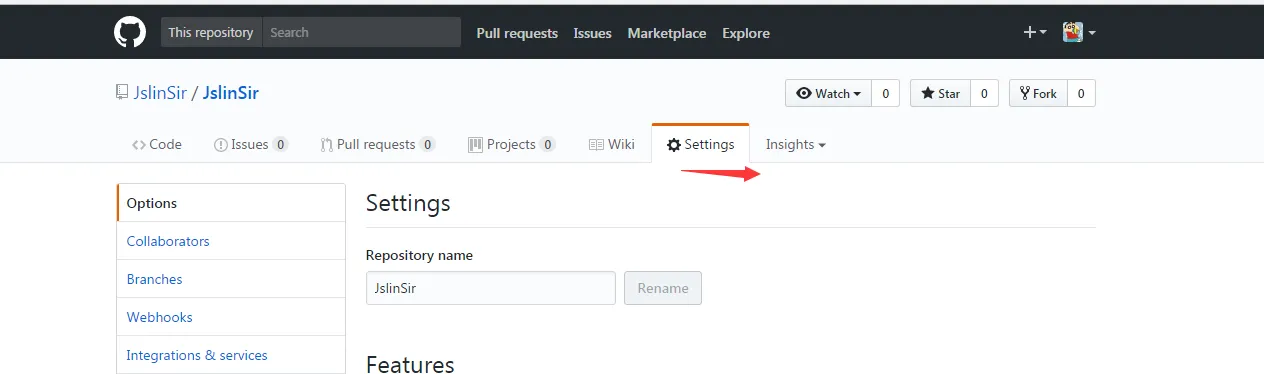Select the fork icon on Fork button
This screenshot has width=1264, height=374.
[x=1025, y=93]
